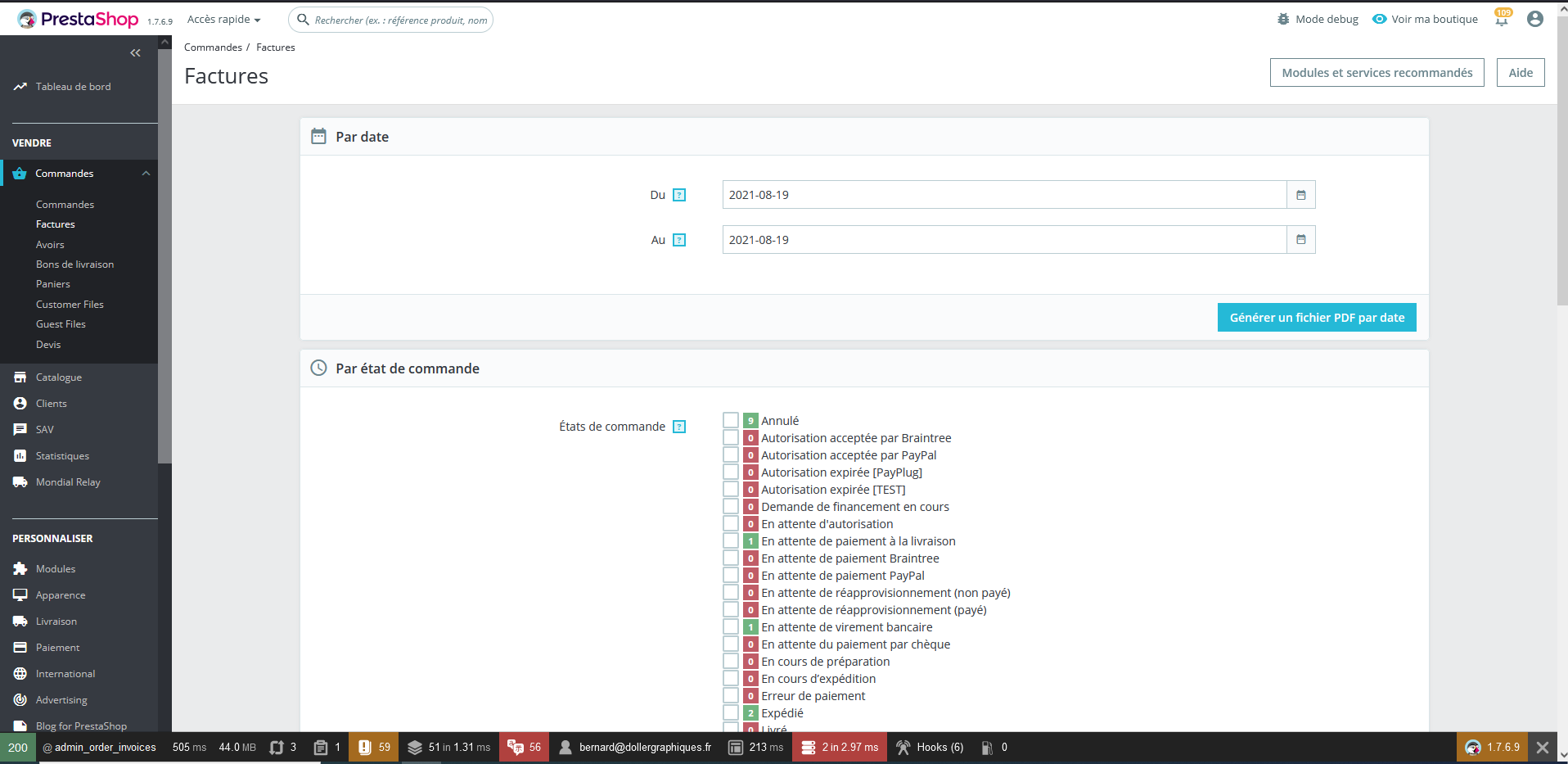Check En attente de virement bancaire

click(731, 626)
